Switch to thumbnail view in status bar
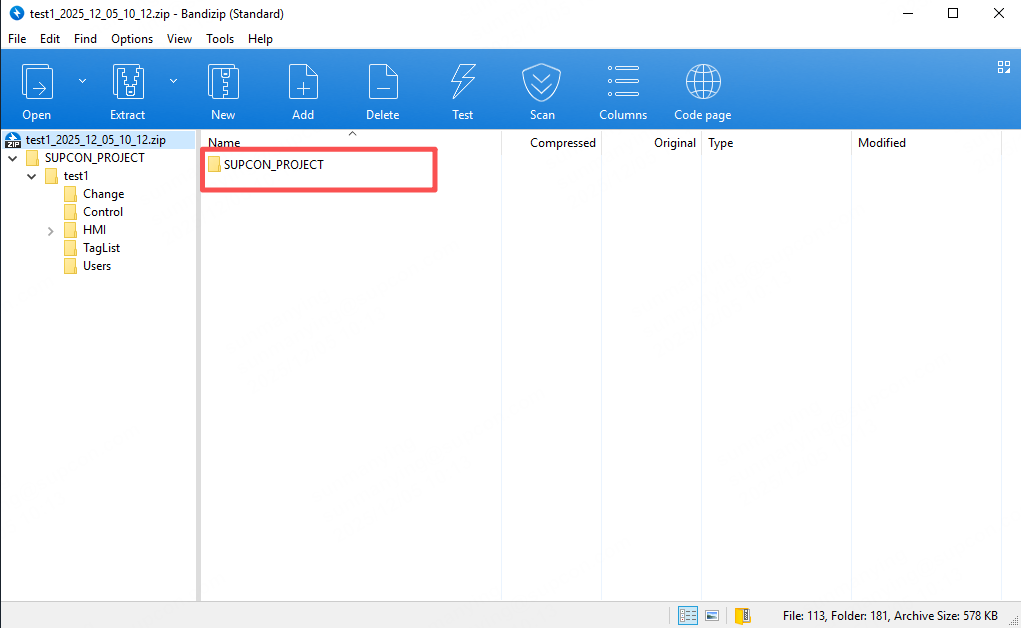This screenshot has height=628, width=1021. tap(713, 615)
